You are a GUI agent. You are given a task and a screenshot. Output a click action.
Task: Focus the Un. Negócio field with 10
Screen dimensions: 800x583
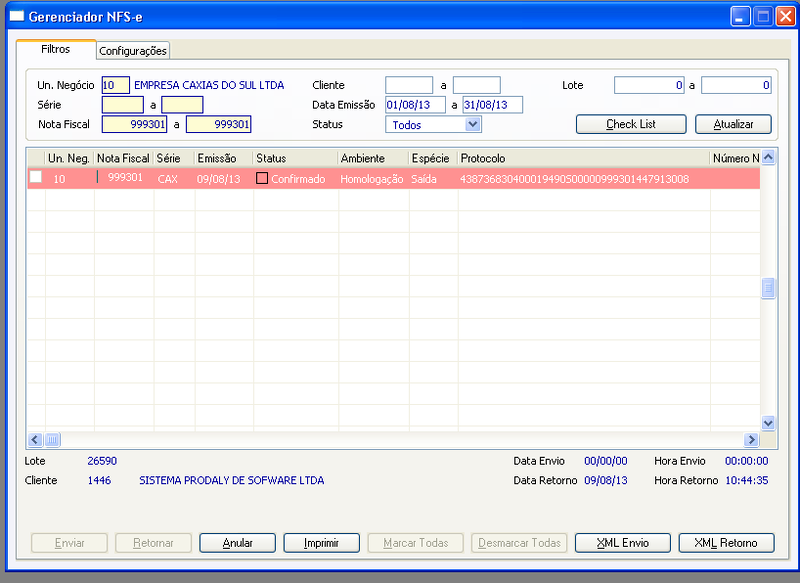[116, 85]
